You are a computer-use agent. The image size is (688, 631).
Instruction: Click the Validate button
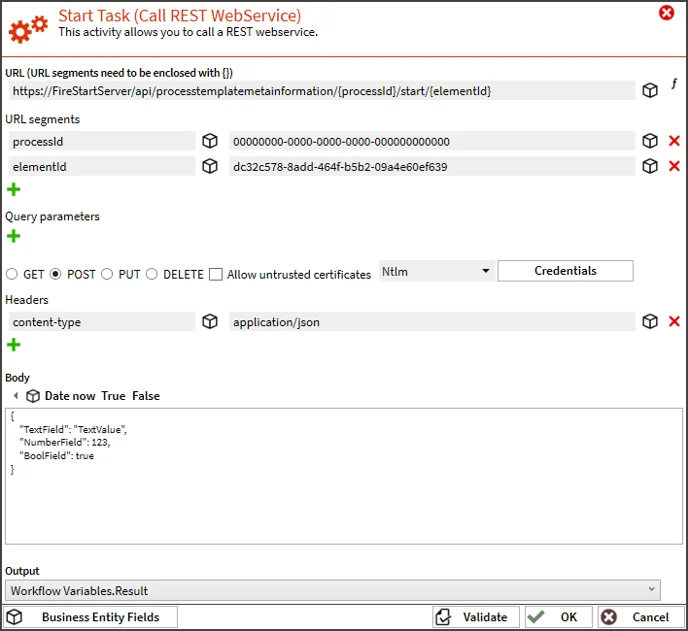click(476, 617)
